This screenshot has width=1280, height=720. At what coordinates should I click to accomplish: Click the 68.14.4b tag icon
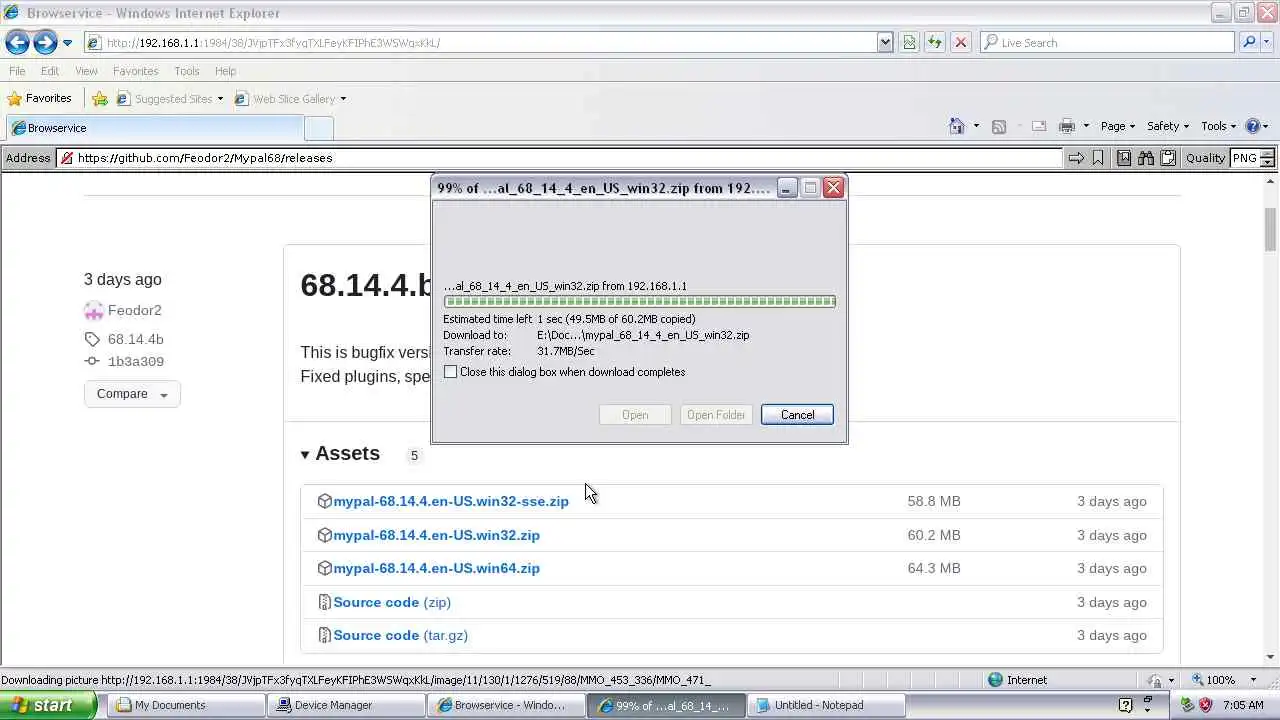(92, 339)
